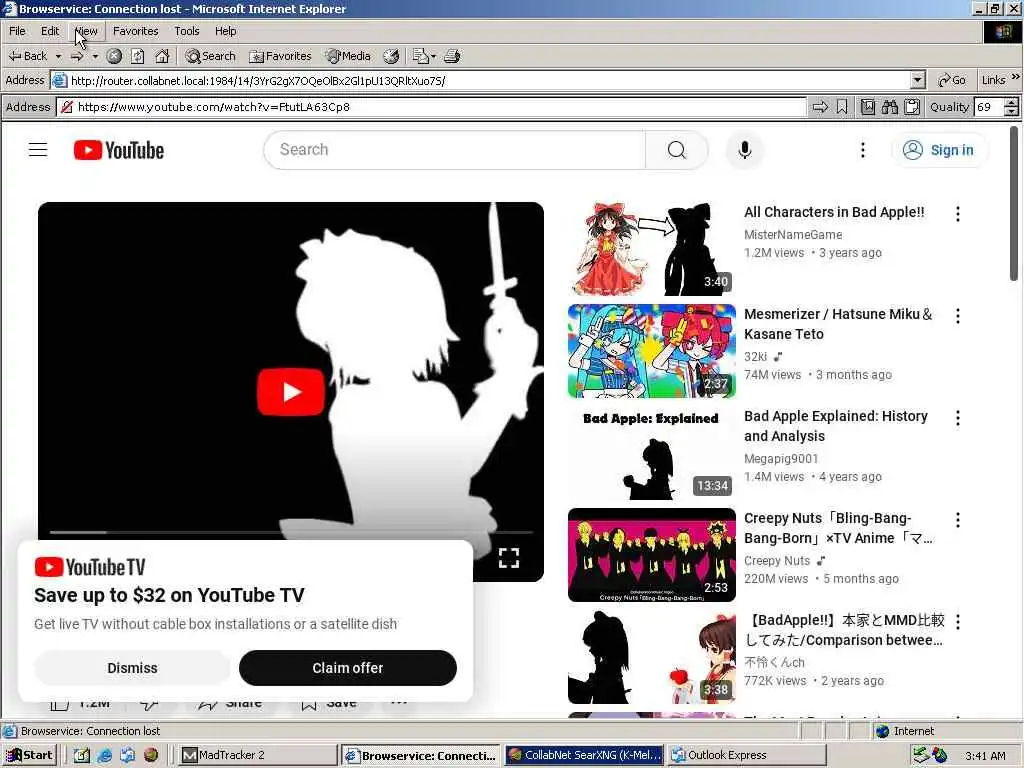1024x768 pixels.
Task: Click the Mail toolbar icon
Action: pyautogui.click(x=420, y=56)
